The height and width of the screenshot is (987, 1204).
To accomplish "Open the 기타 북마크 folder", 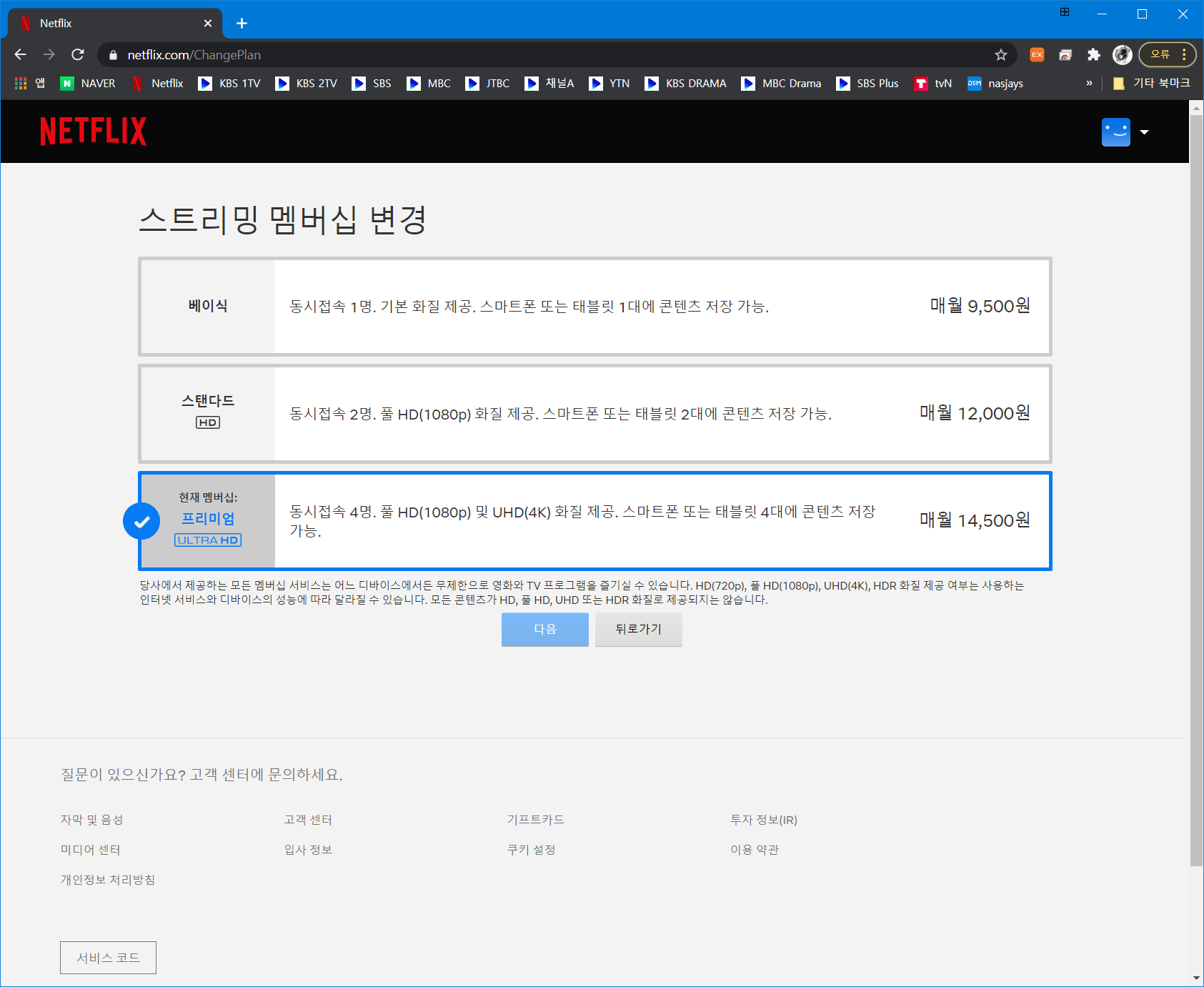I will coord(1152,83).
